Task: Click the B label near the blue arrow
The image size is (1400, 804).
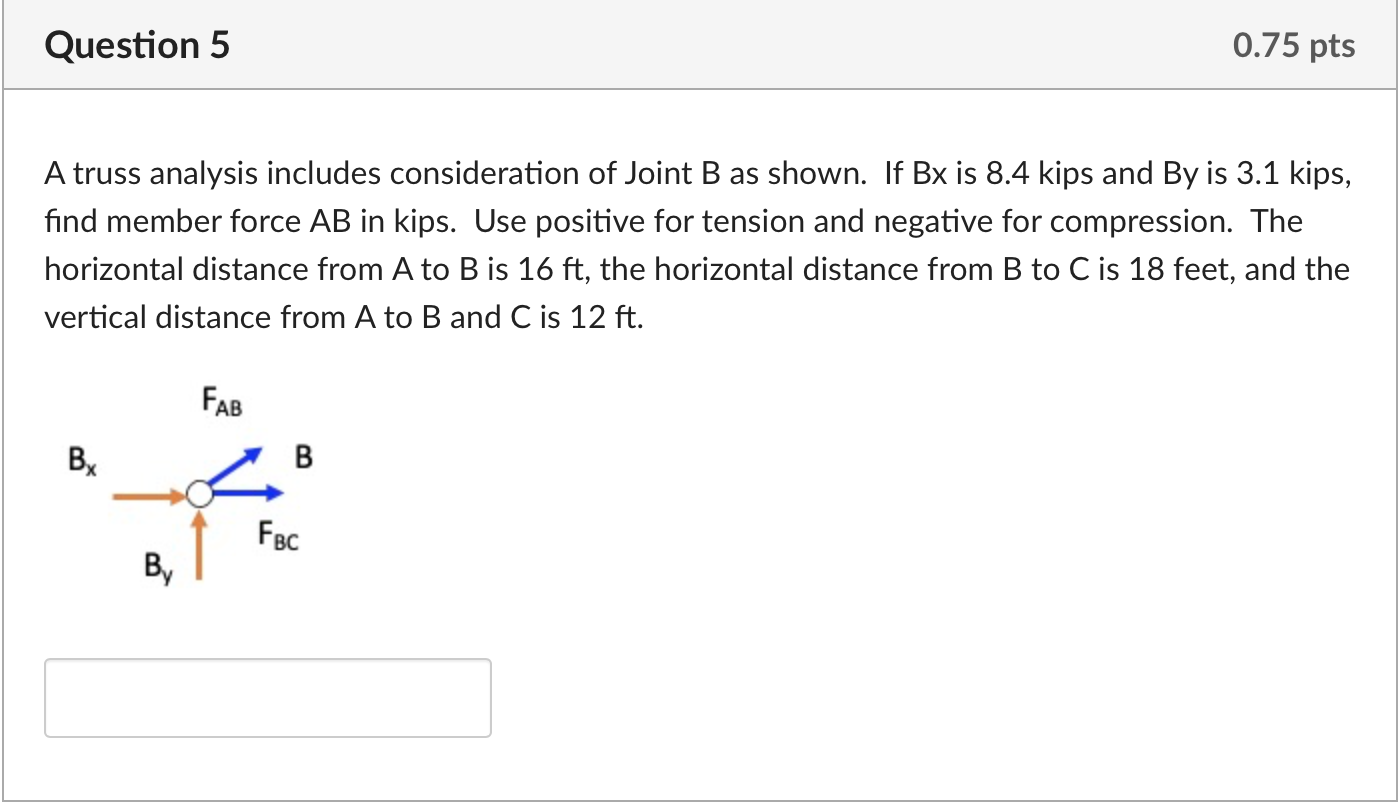Action: click(x=302, y=458)
